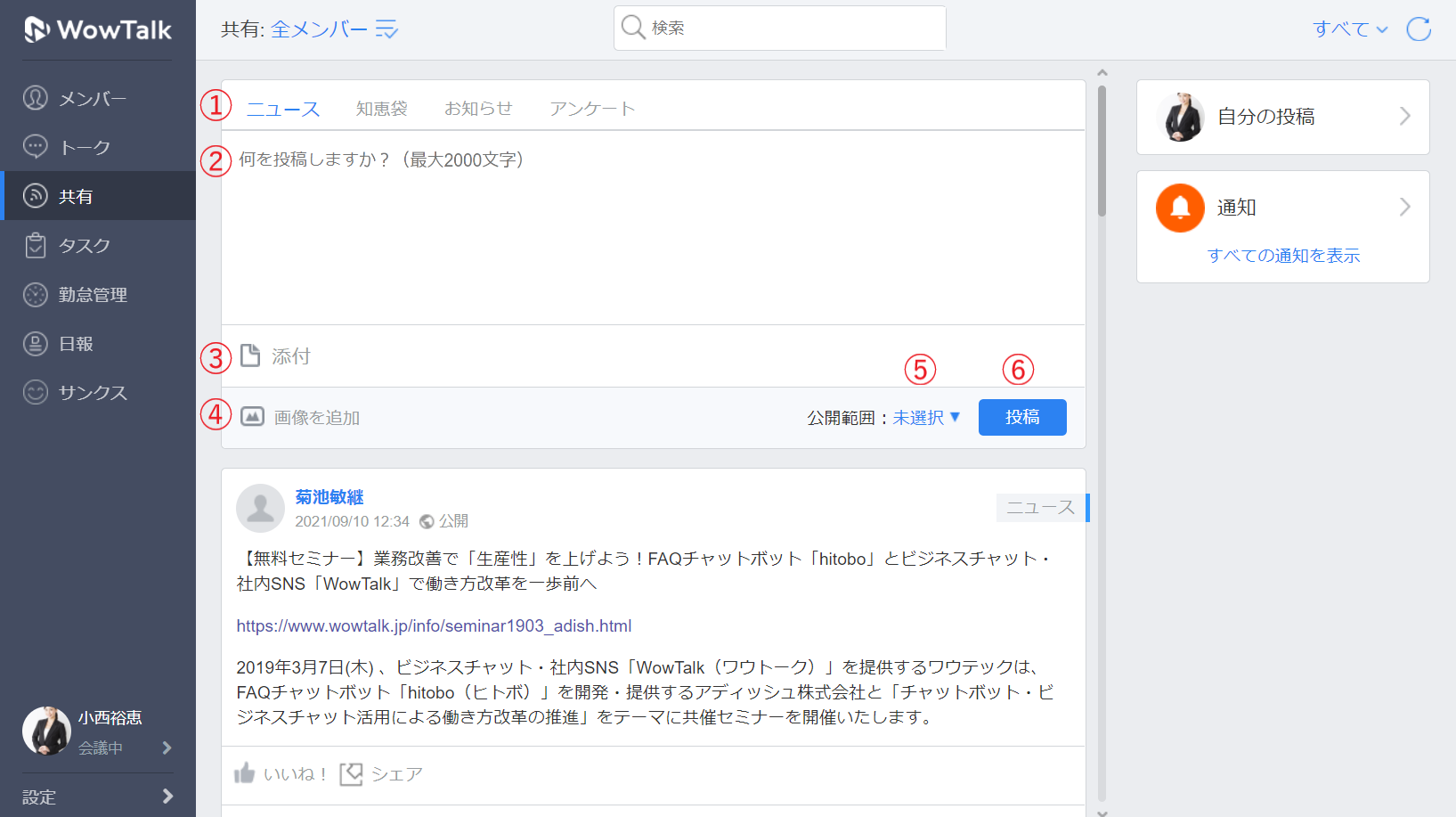Click the 添付 label
This screenshot has width=1456, height=817.
point(291,356)
